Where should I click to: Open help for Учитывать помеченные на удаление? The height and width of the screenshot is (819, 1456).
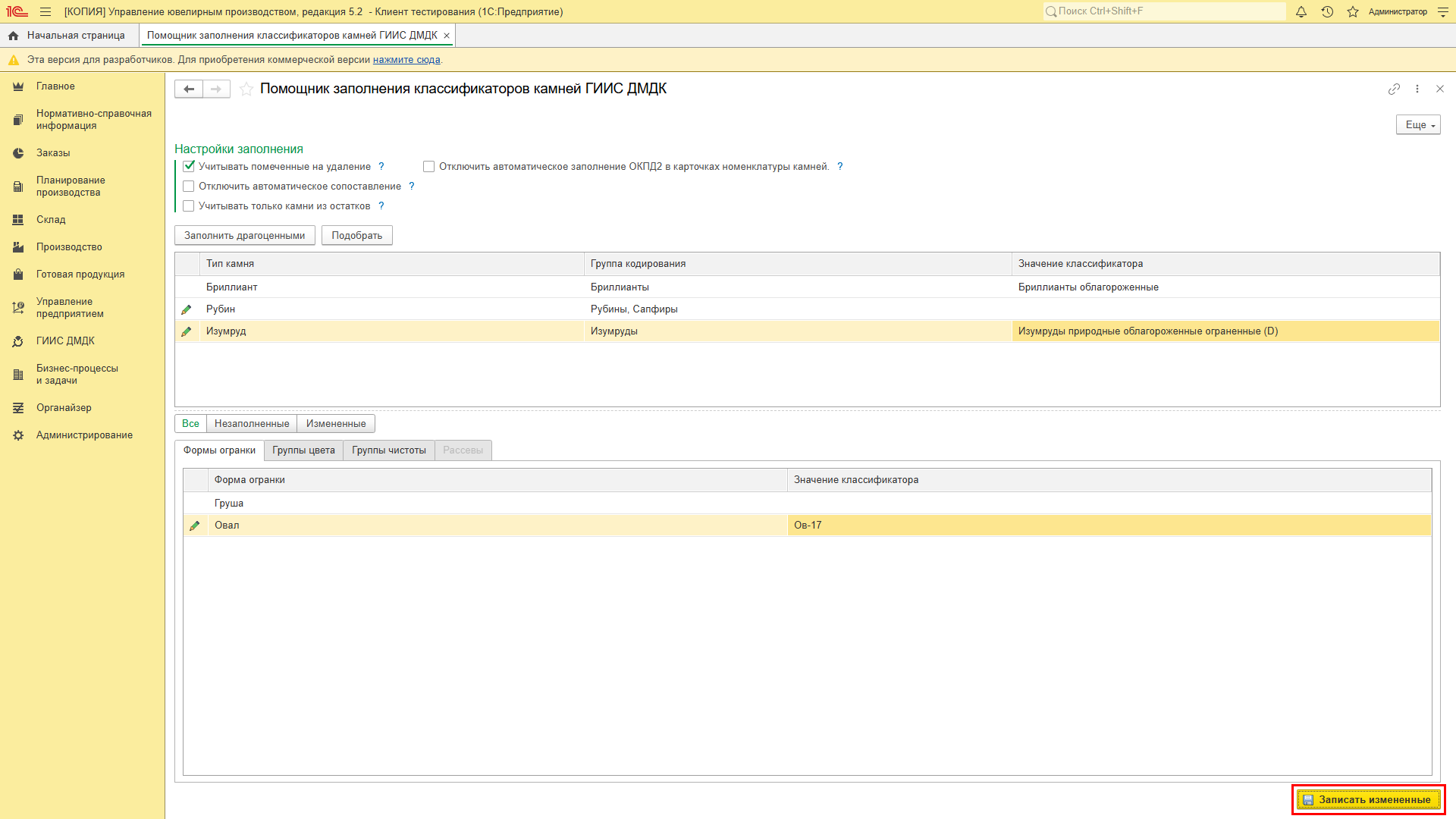381,167
